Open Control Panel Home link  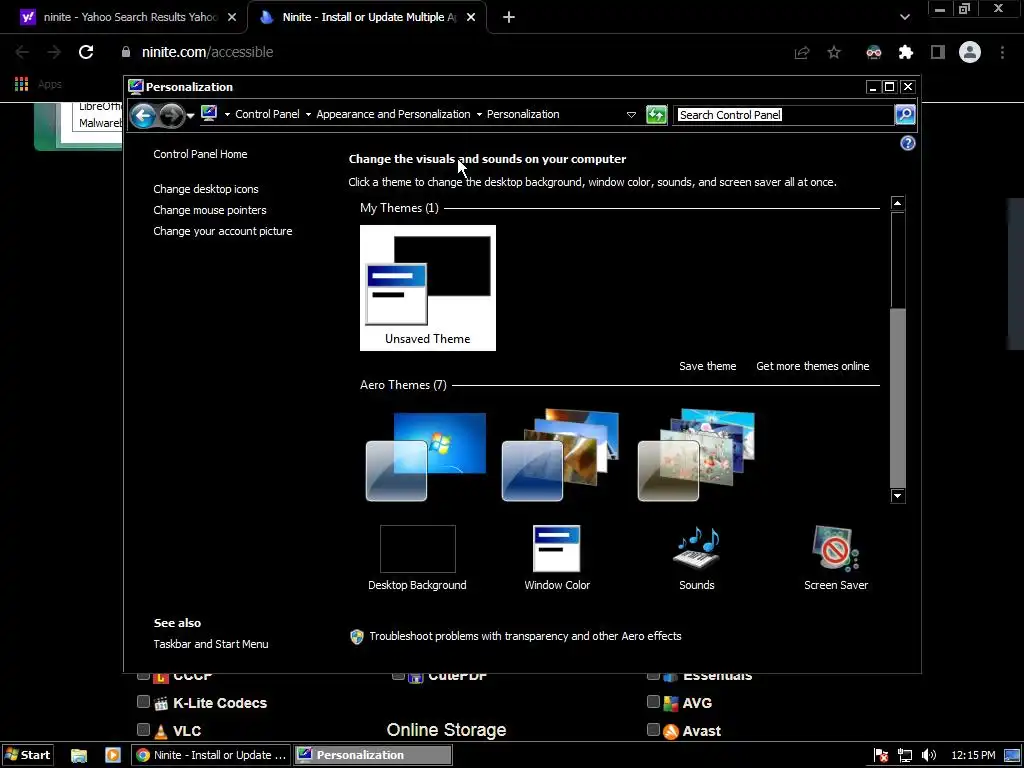(x=200, y=154)
